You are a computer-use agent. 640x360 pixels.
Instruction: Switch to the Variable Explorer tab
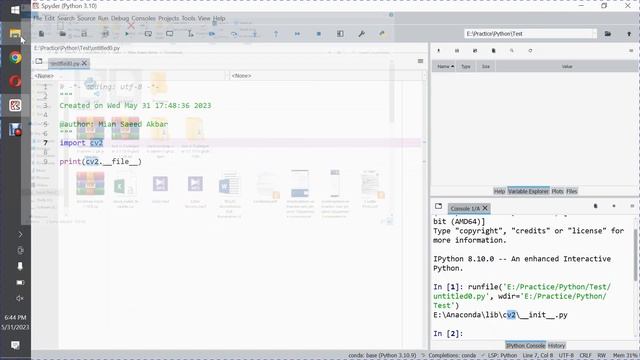528,191
